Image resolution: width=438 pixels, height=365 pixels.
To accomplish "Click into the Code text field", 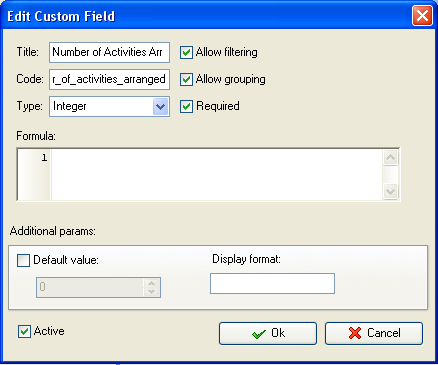I will point(109,79).
